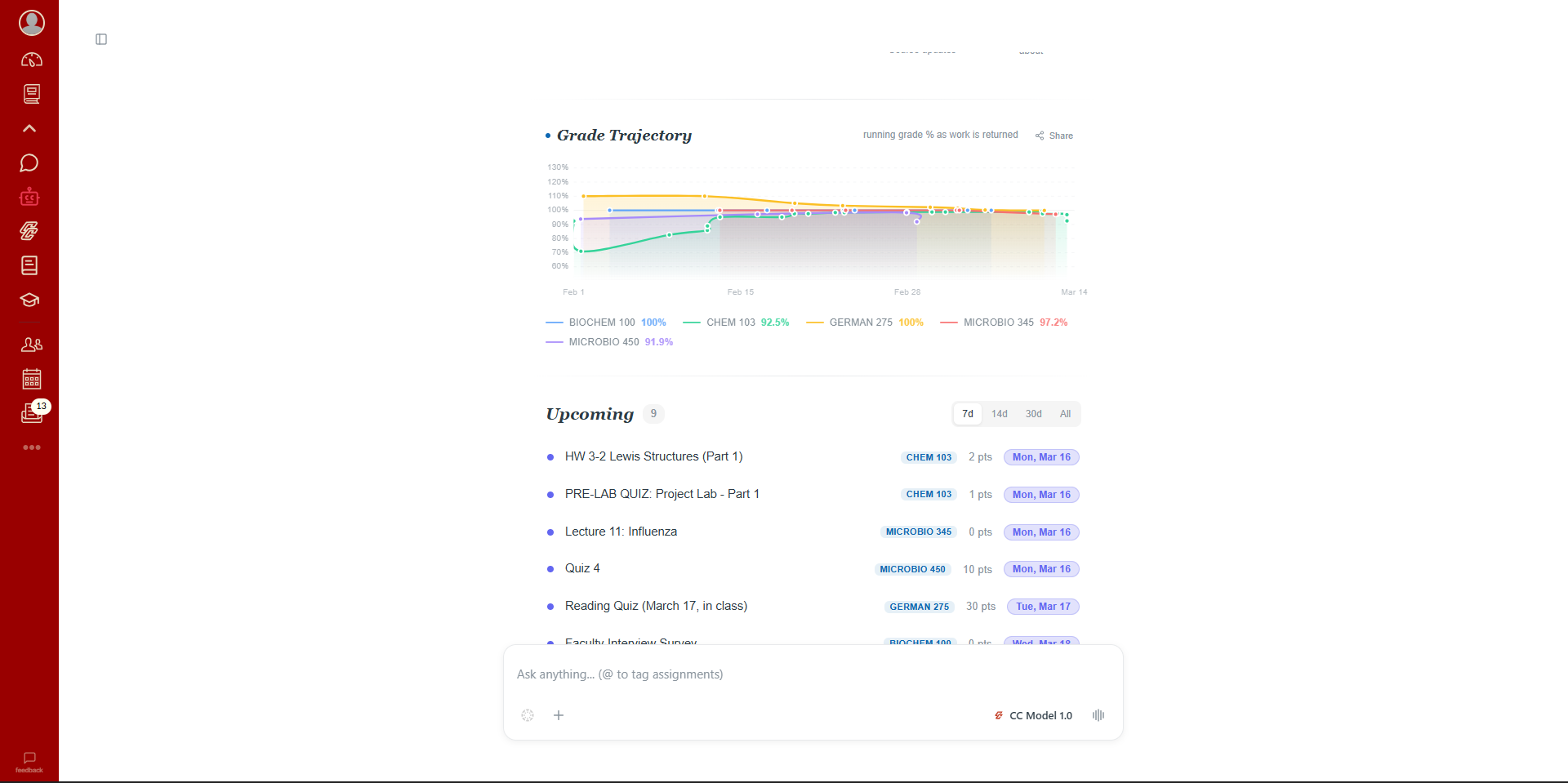Open the feedback button at bottom left
The width and height of the screenshot is (1568, 783).
tap(29, 762)
